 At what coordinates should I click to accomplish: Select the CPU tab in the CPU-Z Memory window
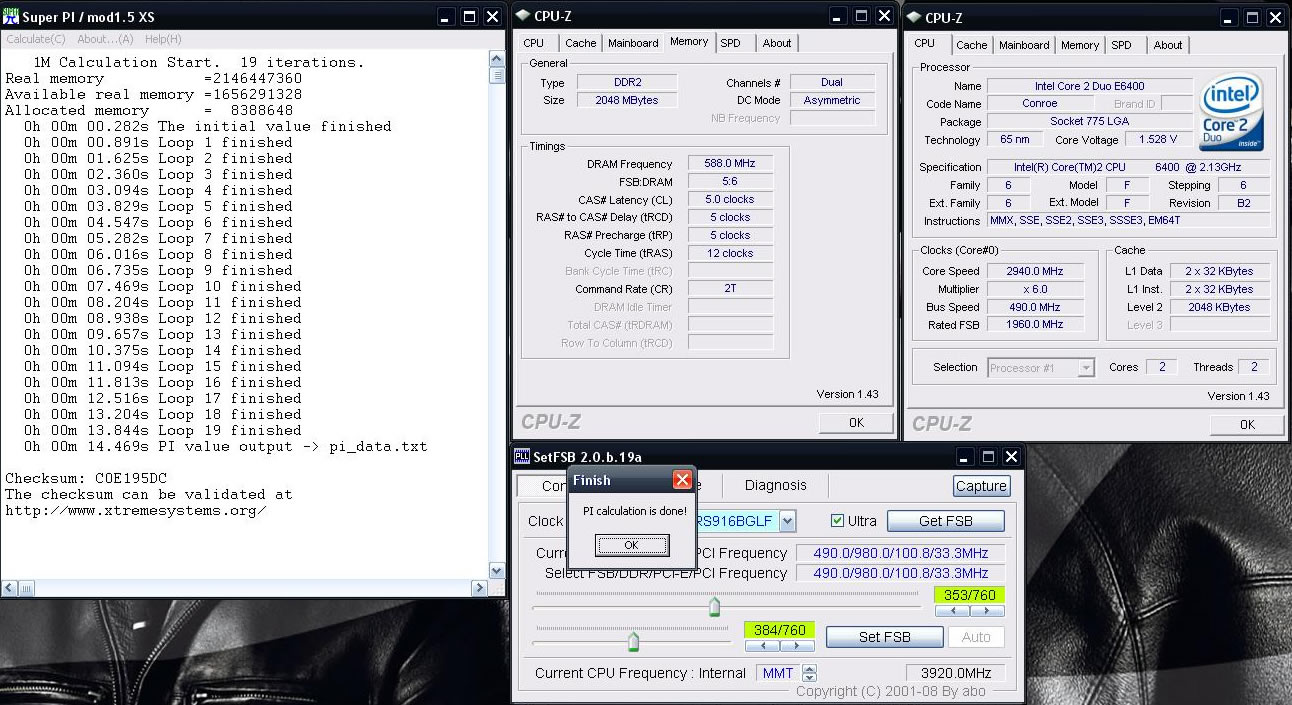point(534,43)
